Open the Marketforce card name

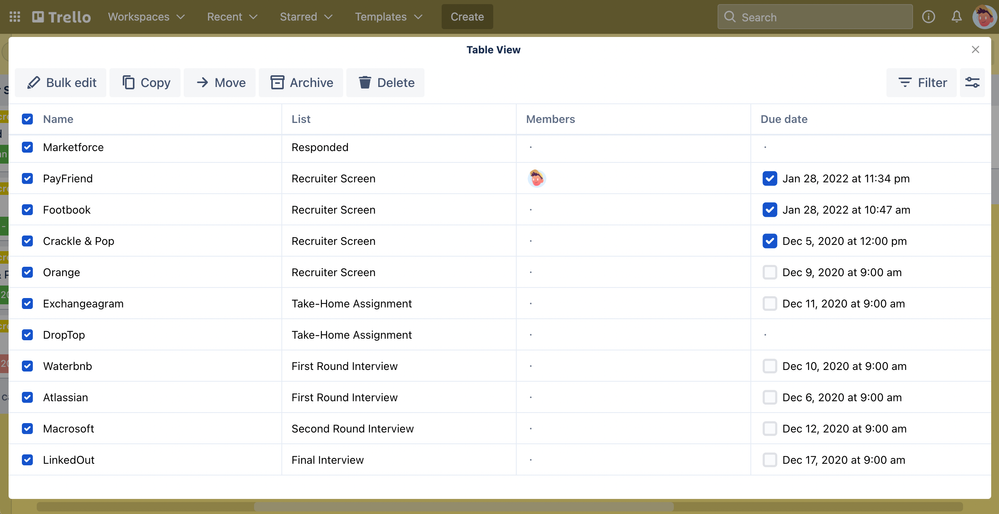click(x=73, y=147)
